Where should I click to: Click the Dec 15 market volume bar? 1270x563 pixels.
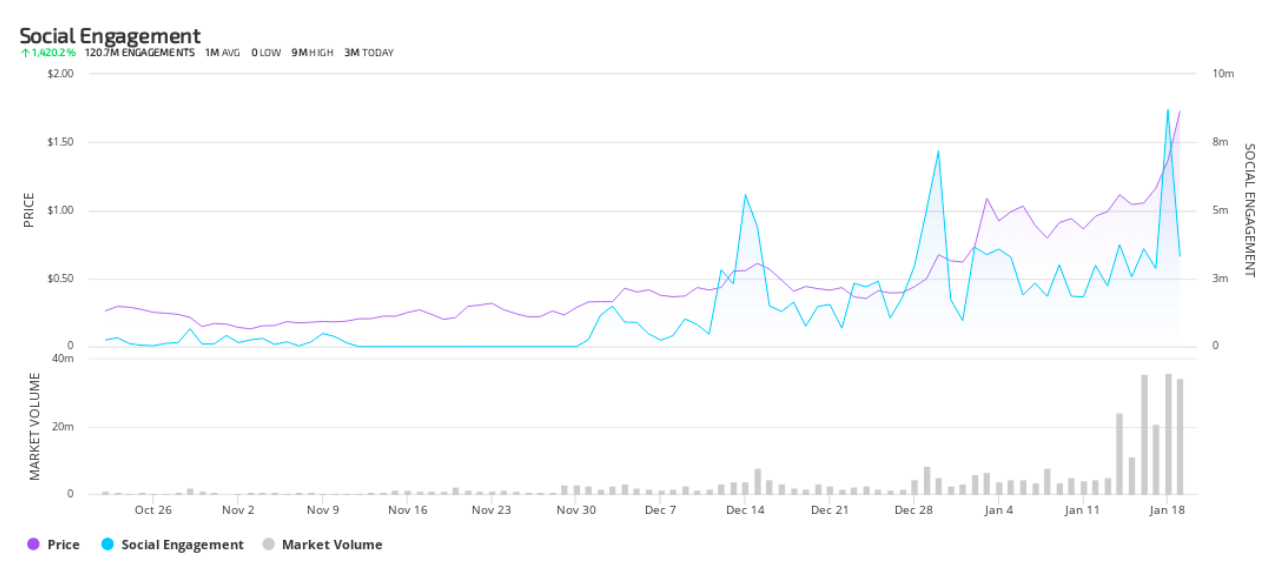coord(758,482)
